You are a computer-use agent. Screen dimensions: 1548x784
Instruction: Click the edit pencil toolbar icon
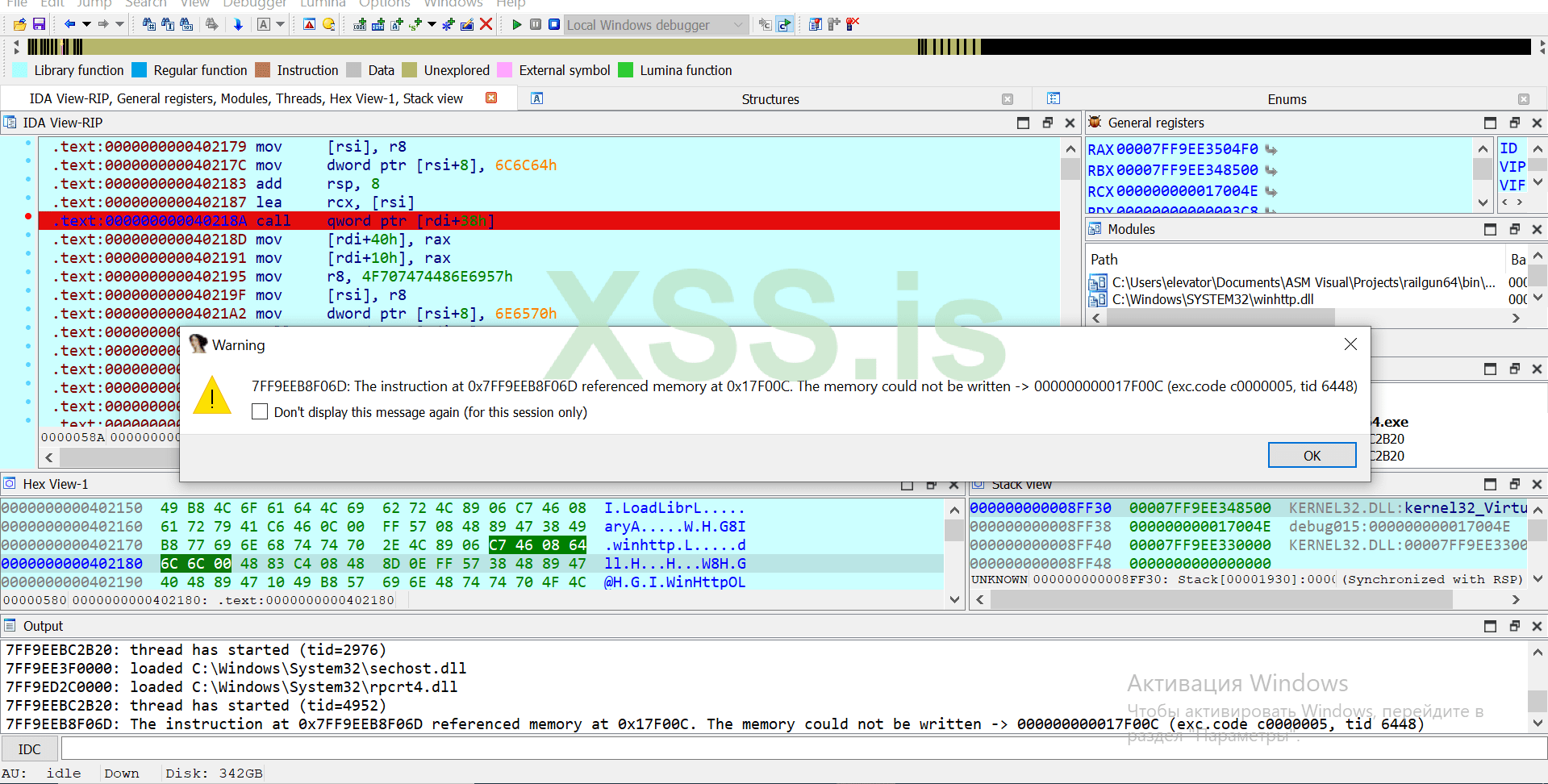coord(467,25)
